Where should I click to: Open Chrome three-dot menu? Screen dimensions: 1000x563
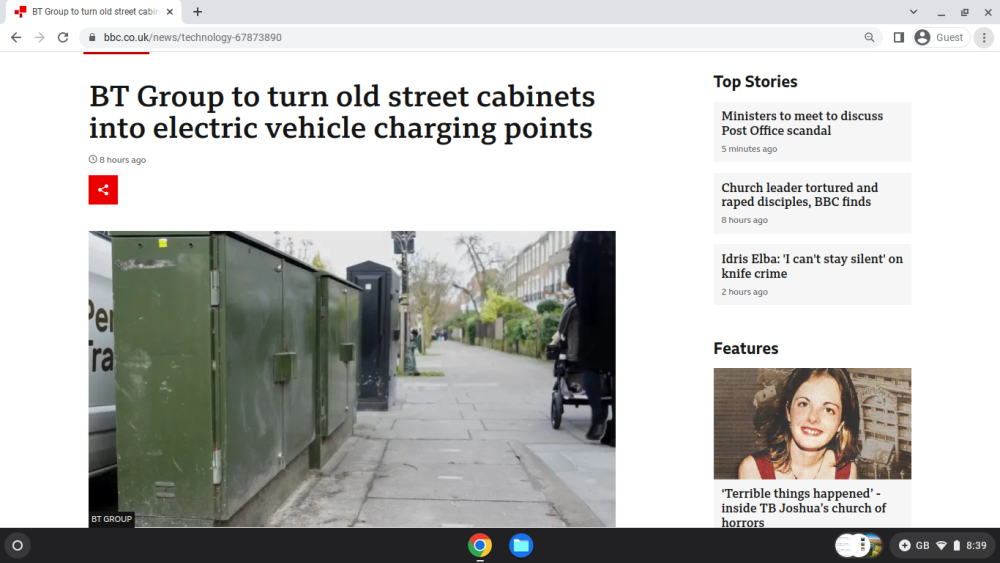point(984,38)
